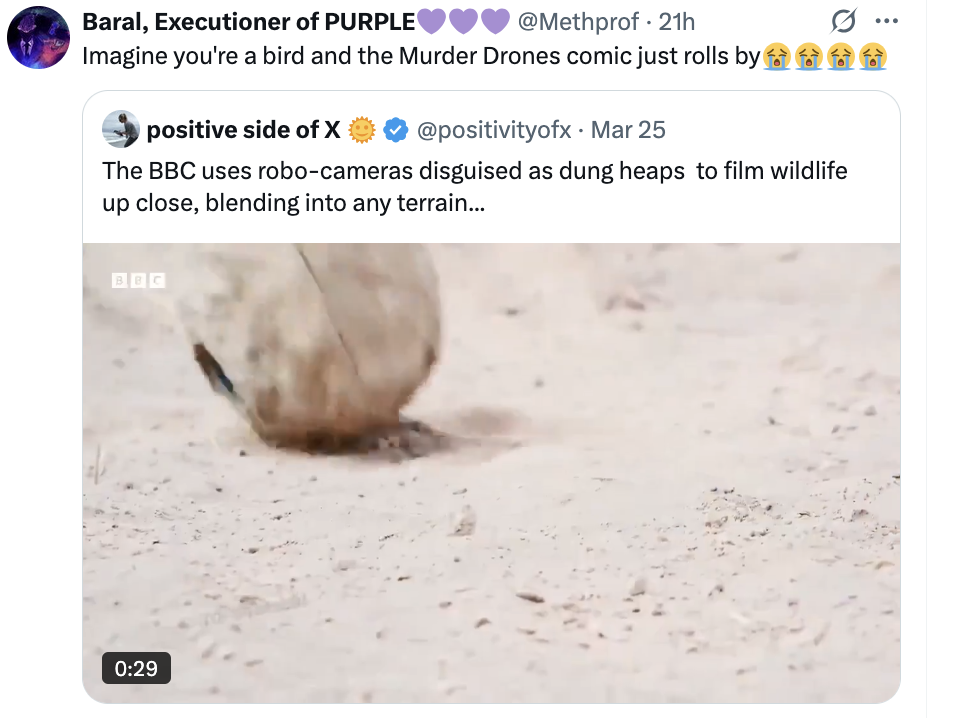Click the crying emojis ending the tweet

825,56
